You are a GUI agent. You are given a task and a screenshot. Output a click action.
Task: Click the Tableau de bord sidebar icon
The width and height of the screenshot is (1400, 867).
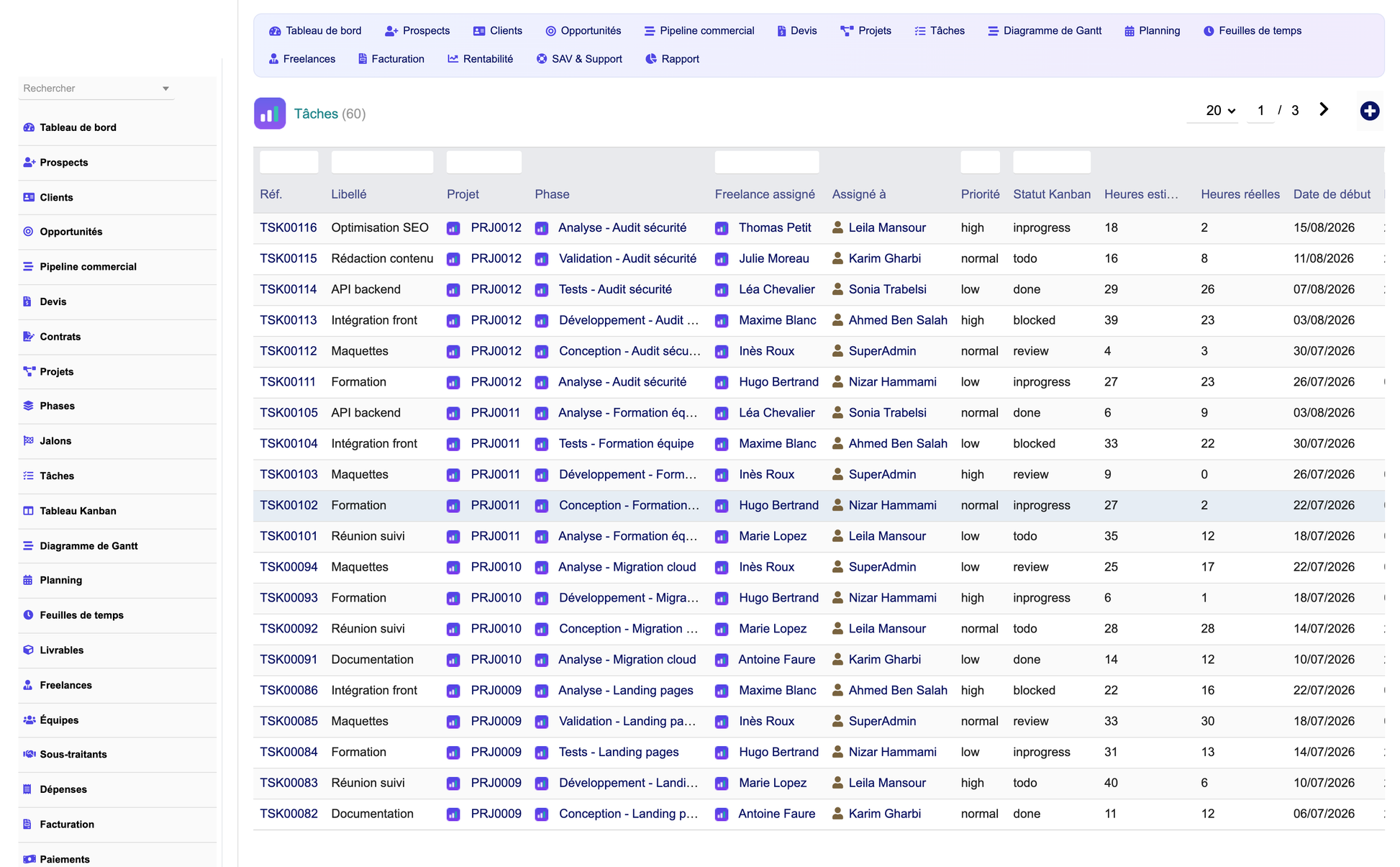[29, 127]
